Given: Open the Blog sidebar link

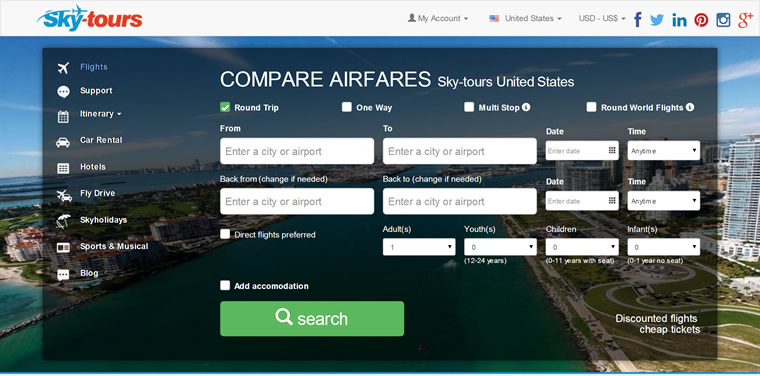Looking at the screenshot, I should pos(89,273).
